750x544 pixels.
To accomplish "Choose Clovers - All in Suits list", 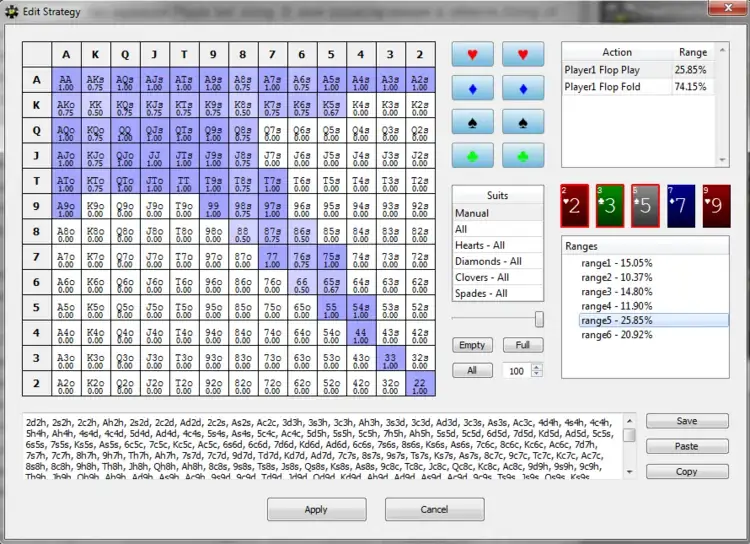I will point(497,277).
